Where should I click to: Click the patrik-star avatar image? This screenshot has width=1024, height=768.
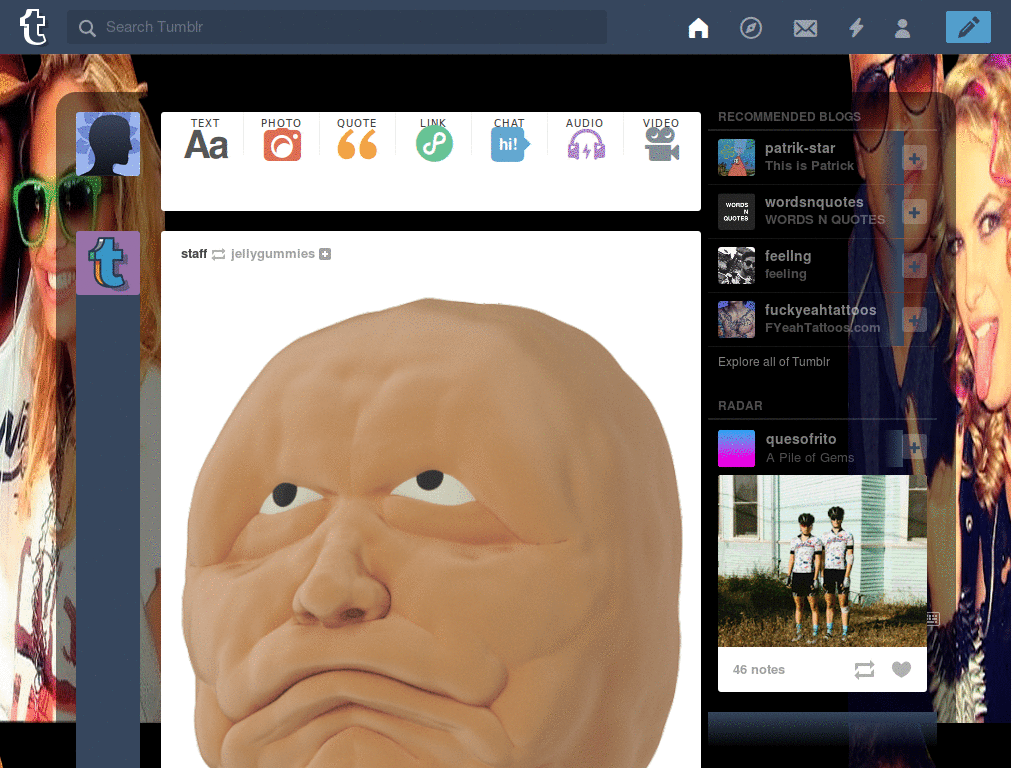pyautogui.click(x=736, y=157)
